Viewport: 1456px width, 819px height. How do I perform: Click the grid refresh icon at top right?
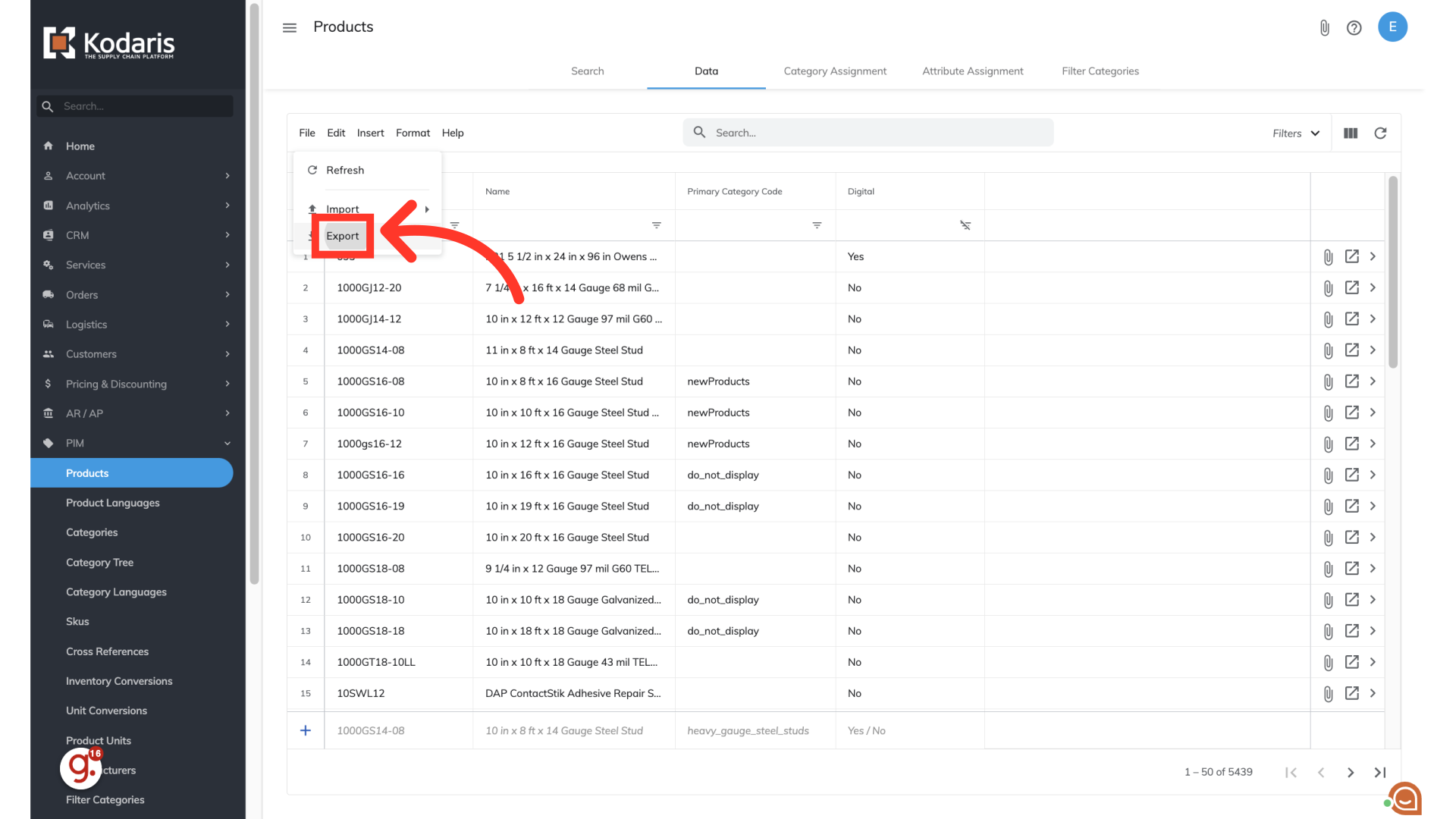pyautogui.click(x=1380, y=133)
